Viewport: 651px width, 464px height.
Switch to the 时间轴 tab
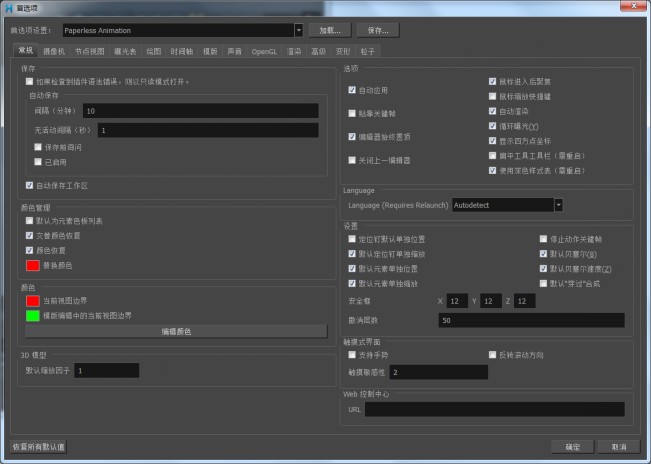point(182,51)
